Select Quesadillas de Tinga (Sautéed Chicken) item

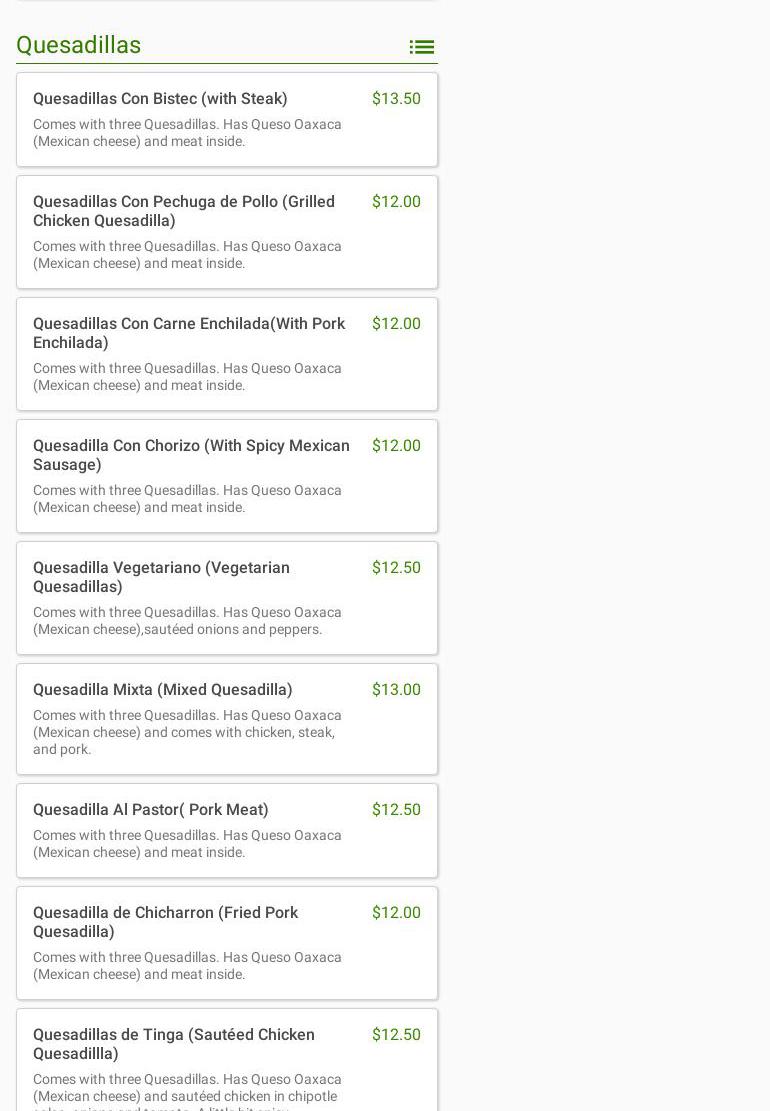[x=227, y=1060]
